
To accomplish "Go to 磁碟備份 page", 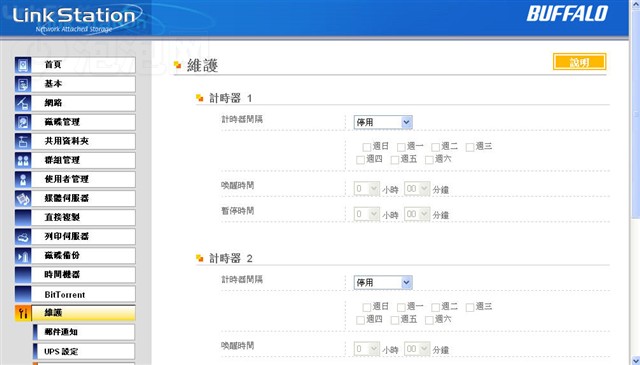I will tap(83, 256).
